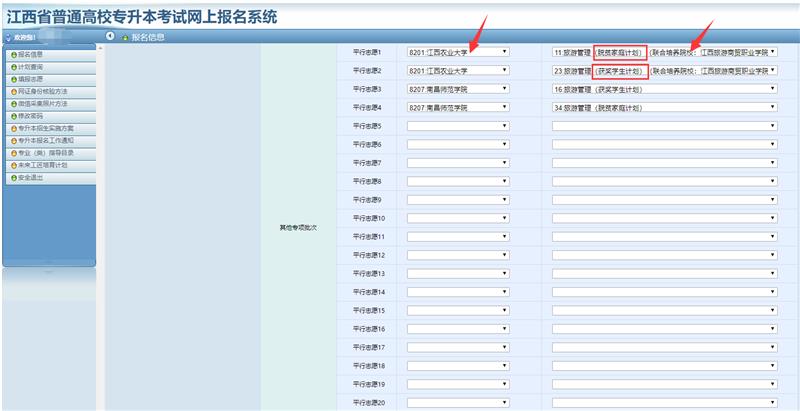Open the empty major dropdown for 平行志愿11
The height and width of the screenshot is (411, 800).
(665, 237)
